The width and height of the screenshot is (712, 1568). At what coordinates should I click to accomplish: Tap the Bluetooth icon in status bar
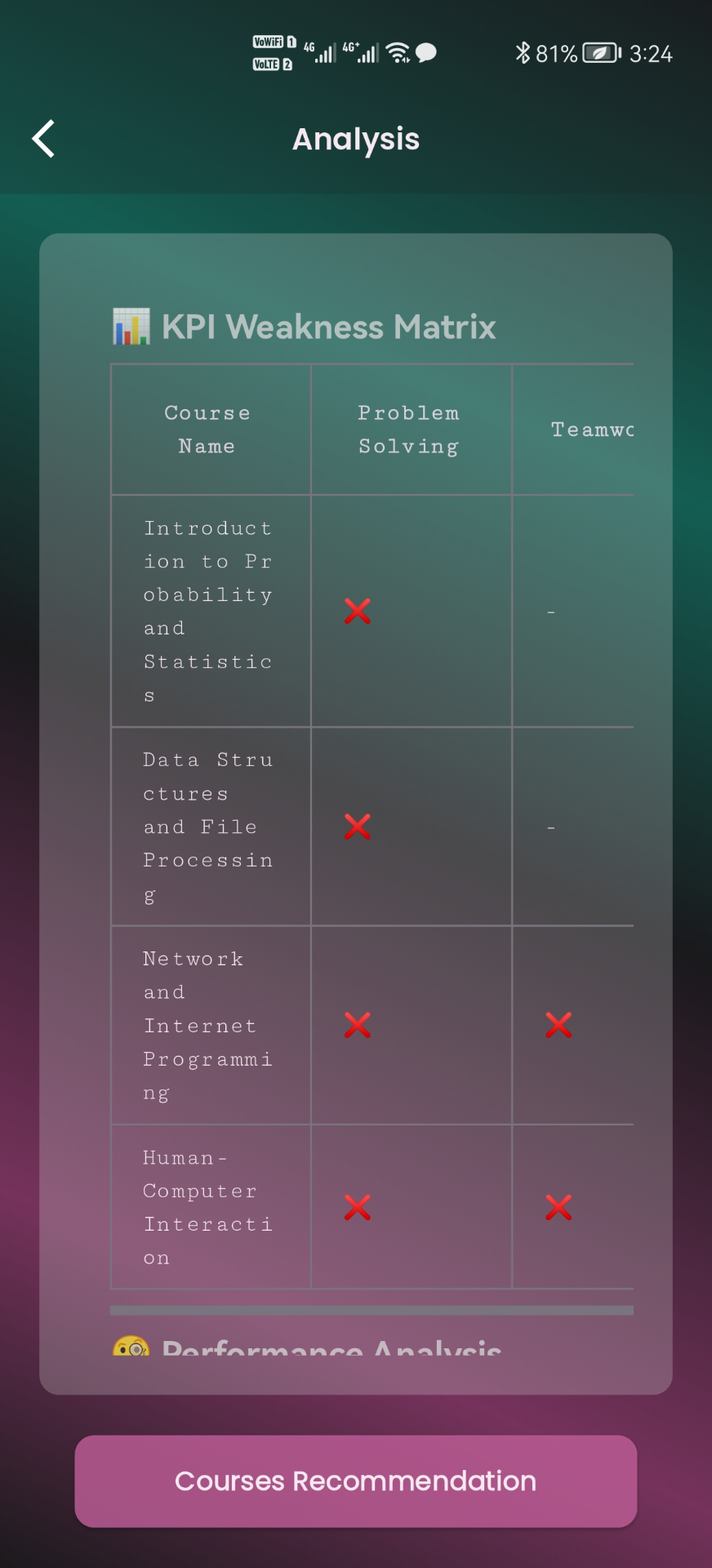tap(523, 53)
